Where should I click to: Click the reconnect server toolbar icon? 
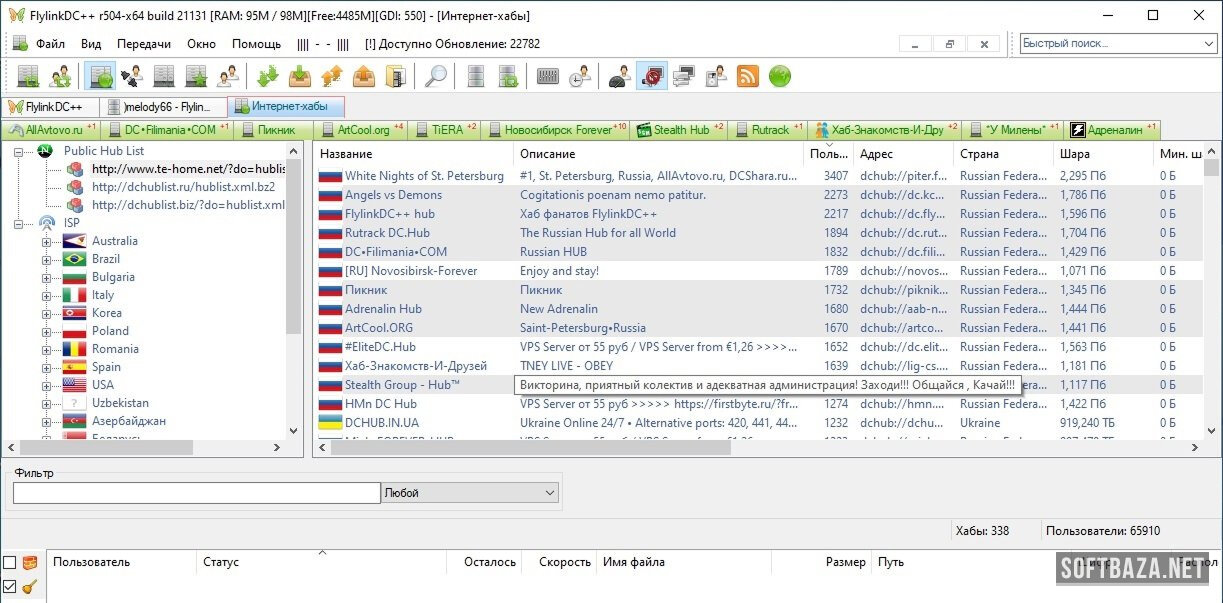click(x=28, y=76)
